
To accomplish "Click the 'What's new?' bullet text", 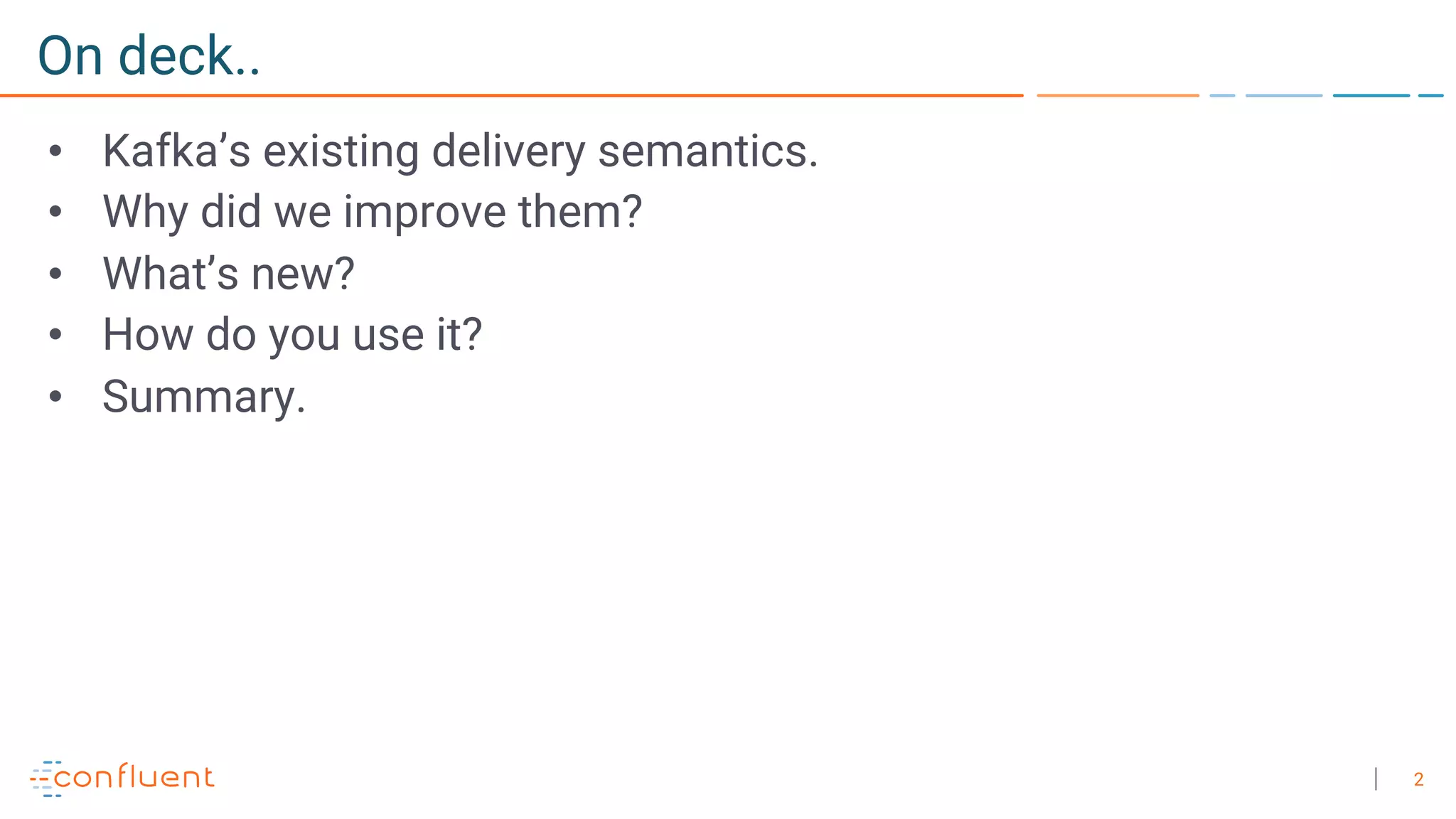I will [228, 274].
